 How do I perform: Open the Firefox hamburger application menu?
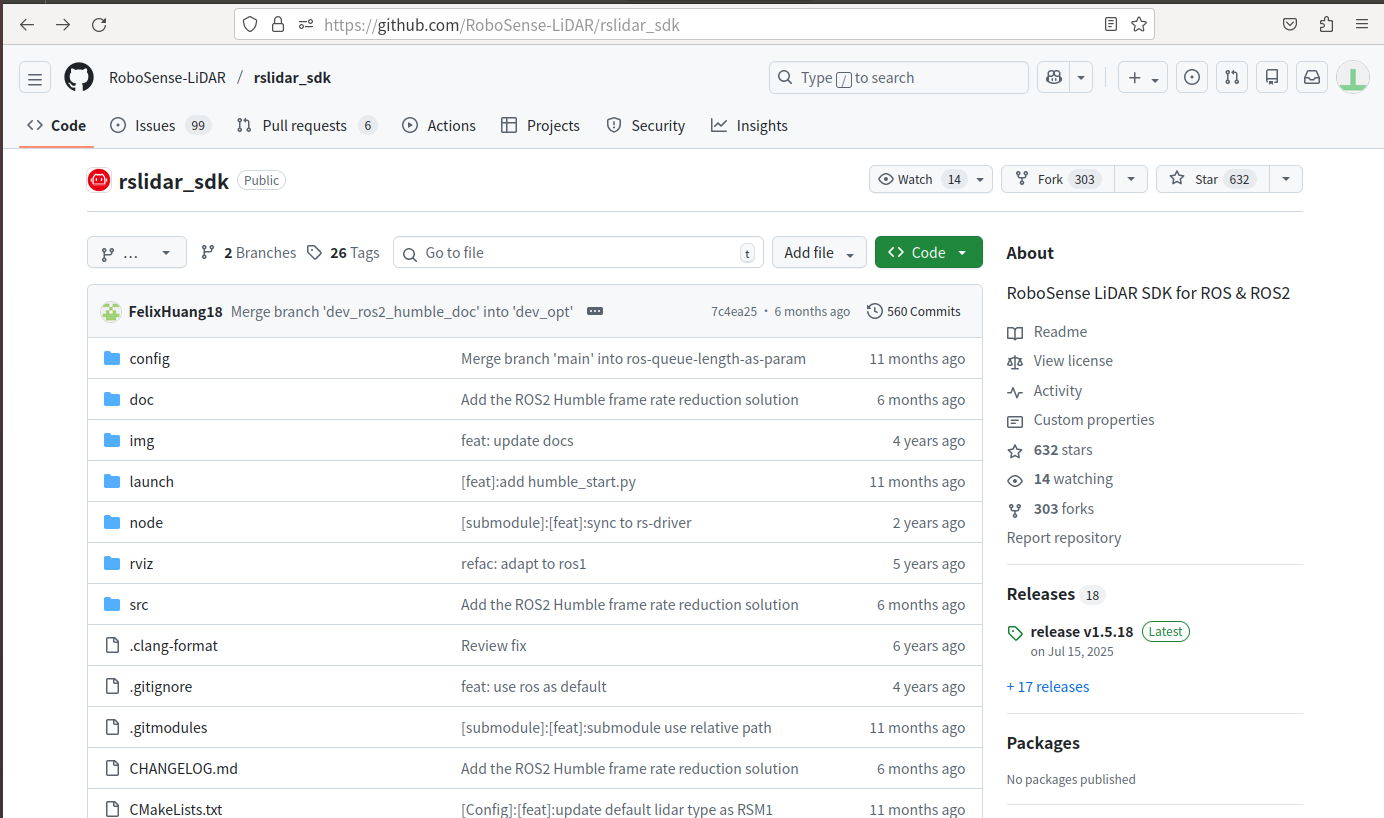tap(1362, 25)
